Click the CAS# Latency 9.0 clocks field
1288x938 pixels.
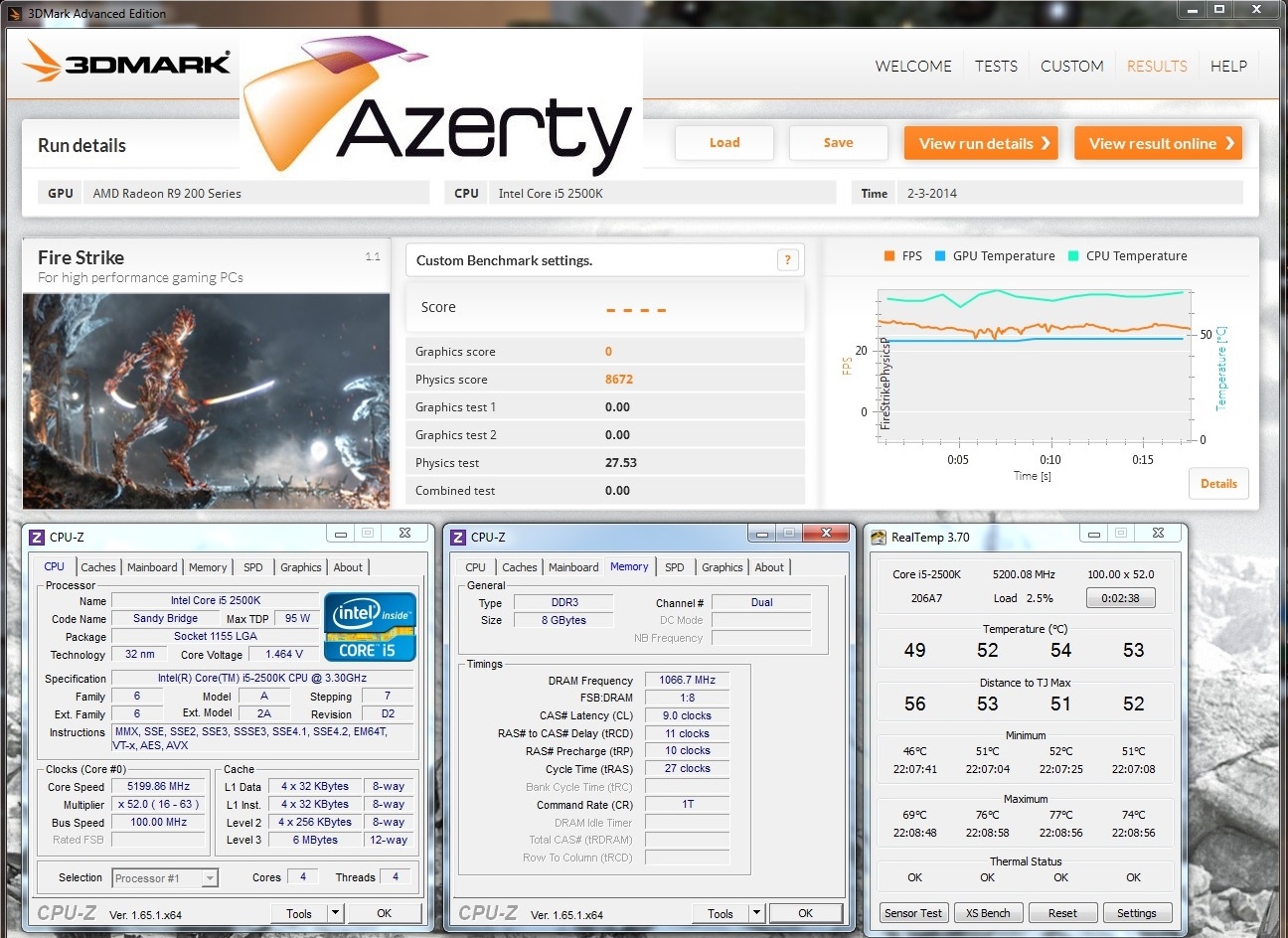pyautogui.click(x=687, y=715)
